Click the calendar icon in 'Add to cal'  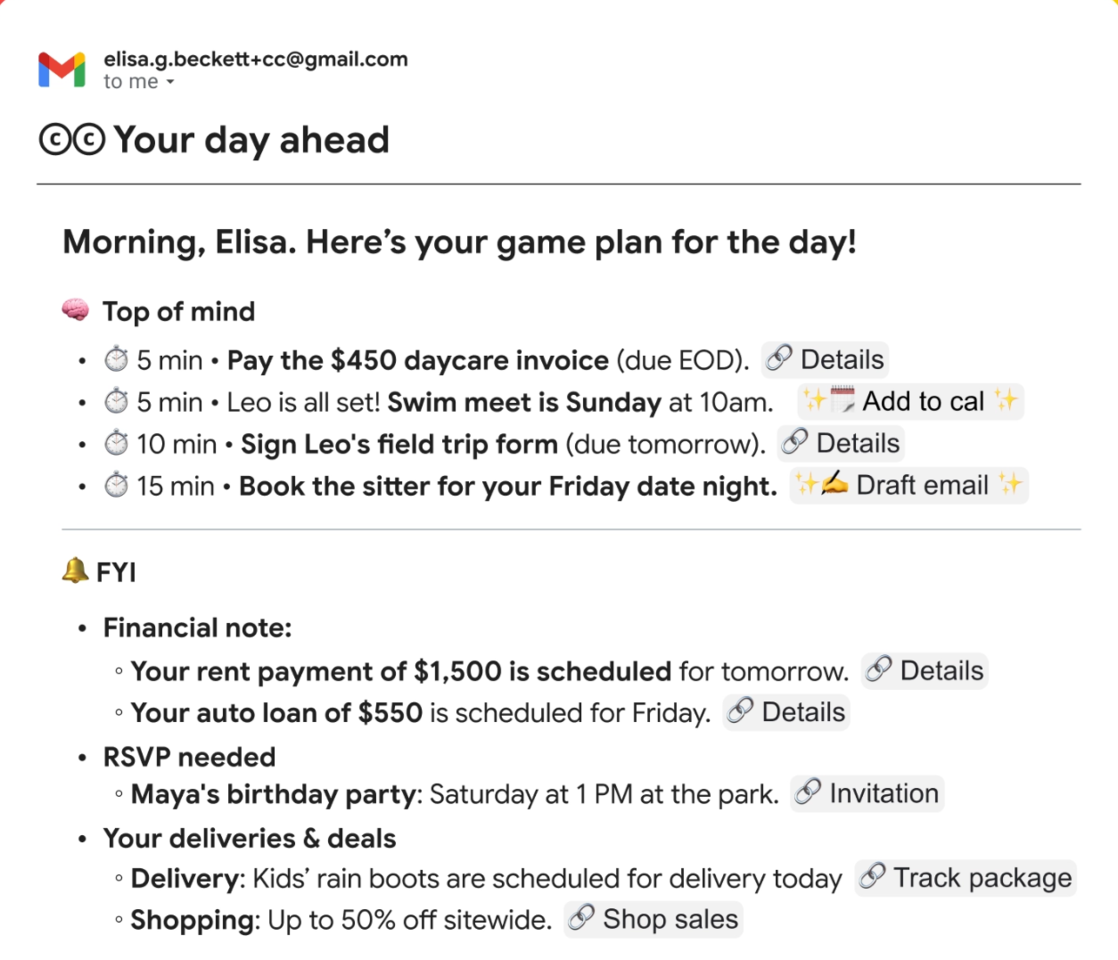click(x=843, y=402)
